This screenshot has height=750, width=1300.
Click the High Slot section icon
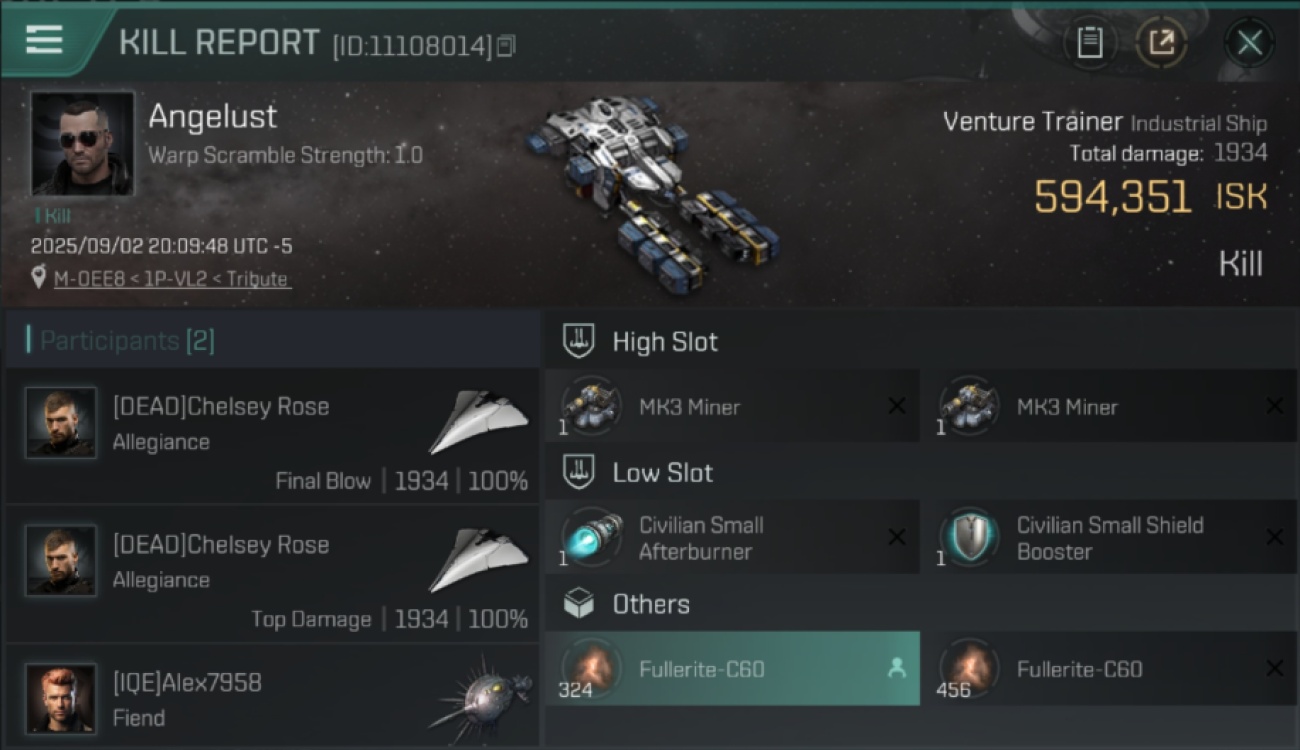tap(579, 341)
